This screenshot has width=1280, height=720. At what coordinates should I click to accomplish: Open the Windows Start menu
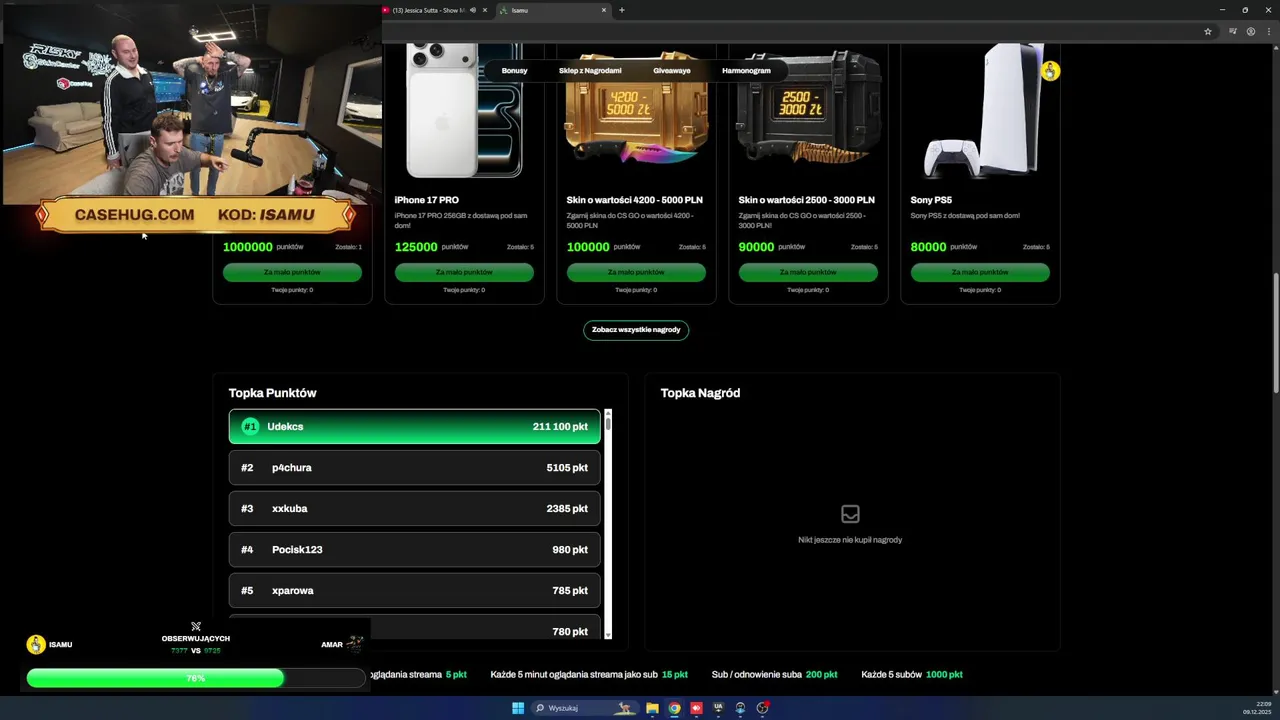coord(518,708)
